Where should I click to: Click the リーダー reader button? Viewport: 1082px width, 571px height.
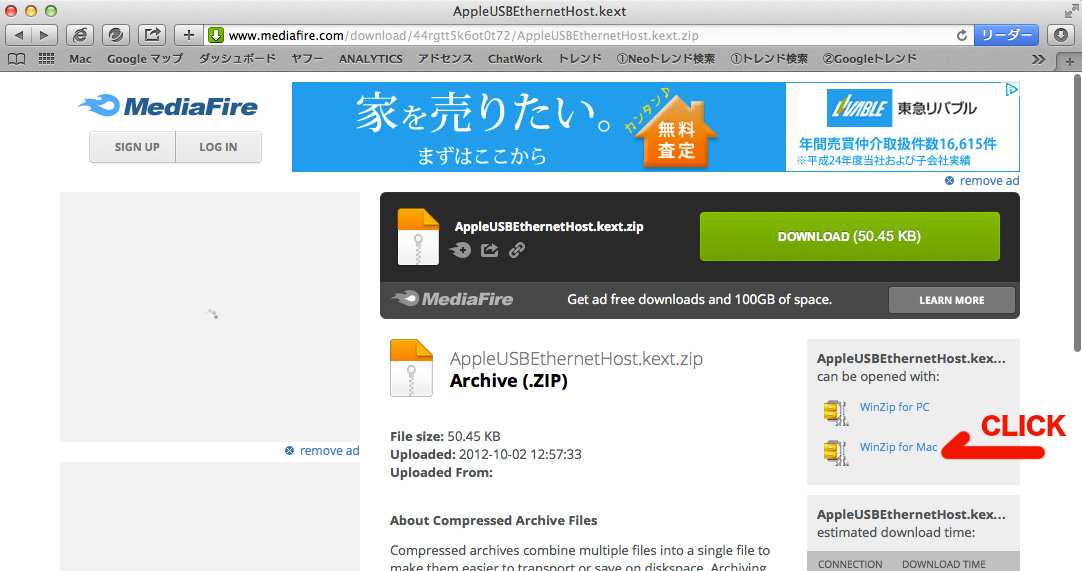(x=1007, y=35)
